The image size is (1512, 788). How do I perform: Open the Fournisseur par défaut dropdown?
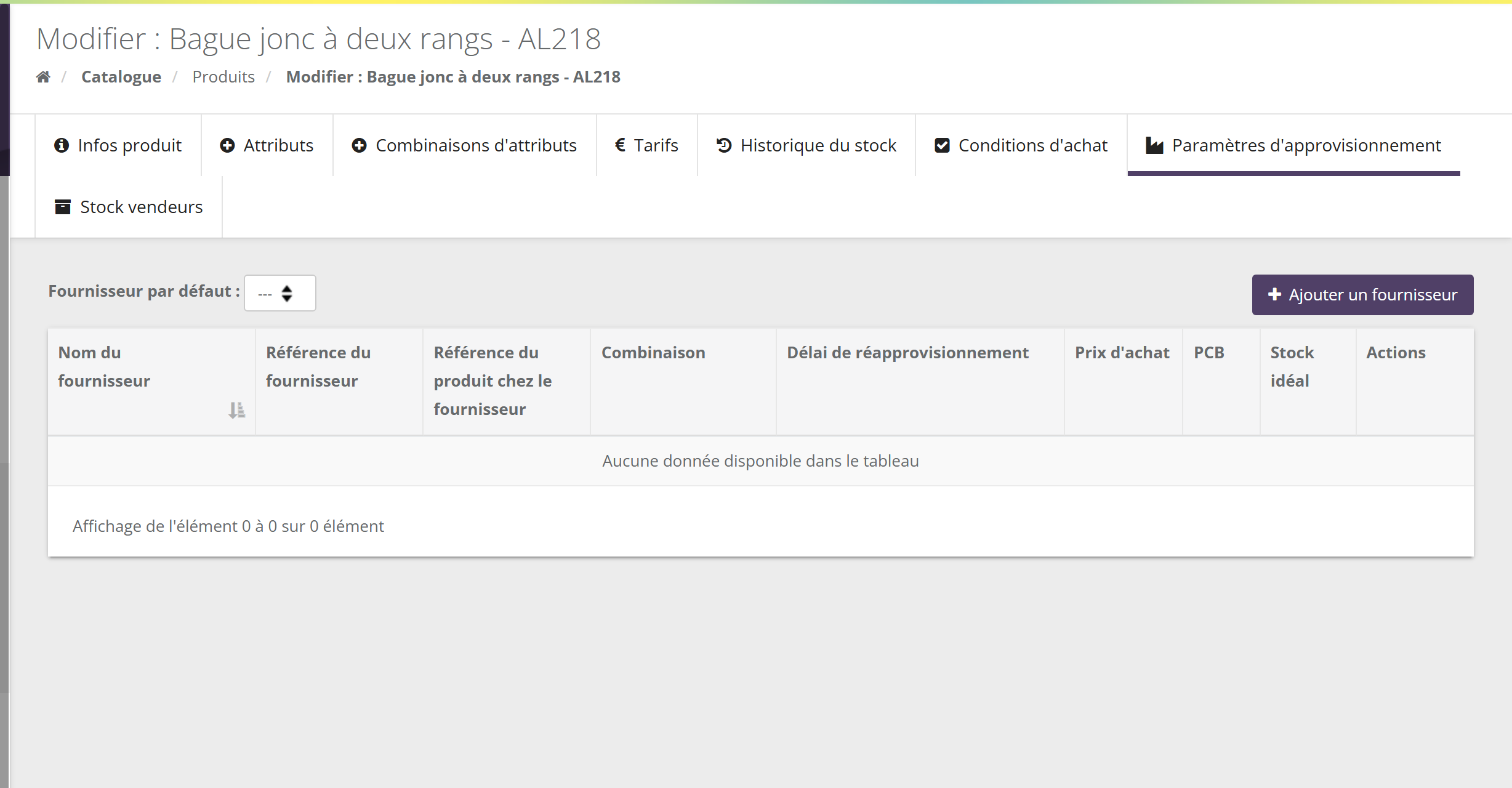[x=280, y=293]
